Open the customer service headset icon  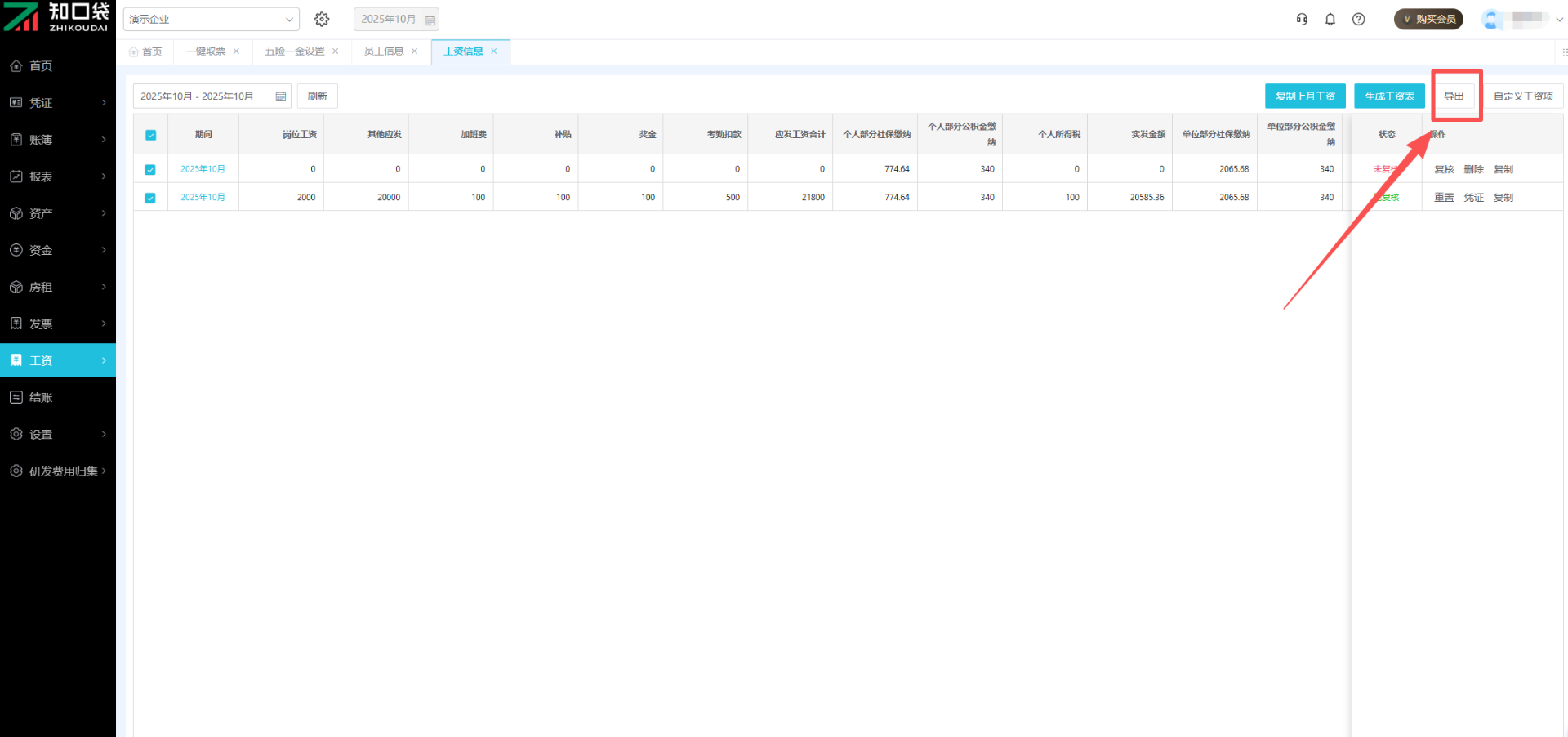tap(1302, 19)
